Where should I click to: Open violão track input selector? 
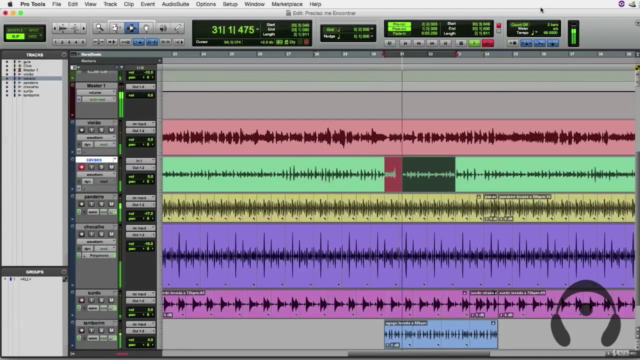(140, 124)
